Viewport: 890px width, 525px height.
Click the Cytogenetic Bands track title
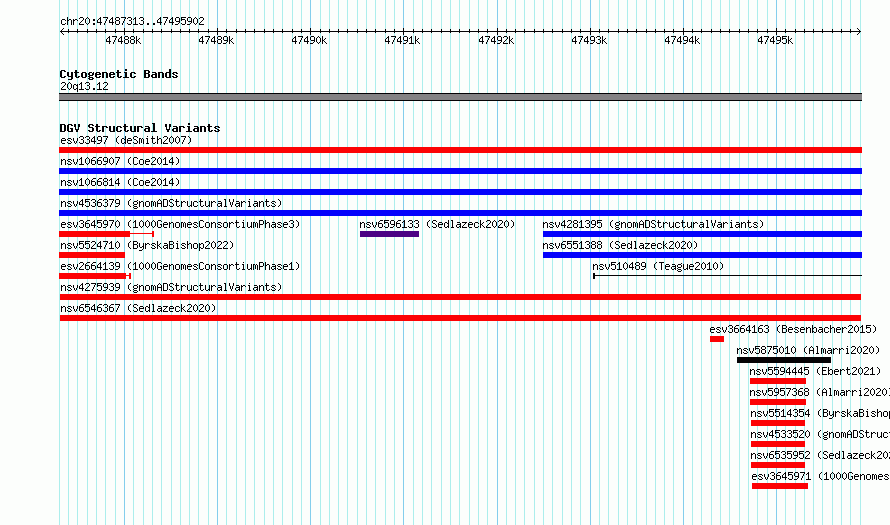[x=119, y=74]
